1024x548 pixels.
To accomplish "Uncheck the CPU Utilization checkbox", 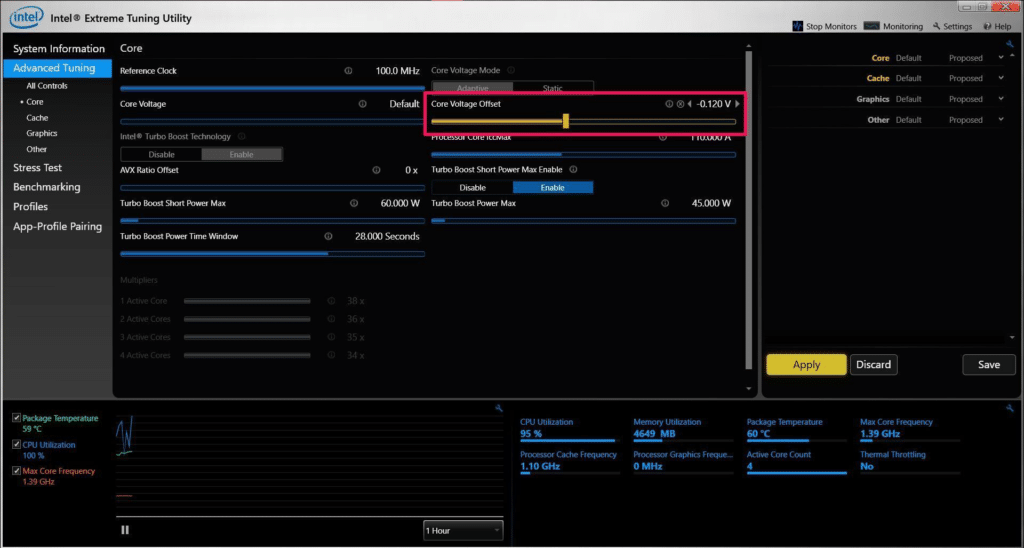I will [17, 445].
